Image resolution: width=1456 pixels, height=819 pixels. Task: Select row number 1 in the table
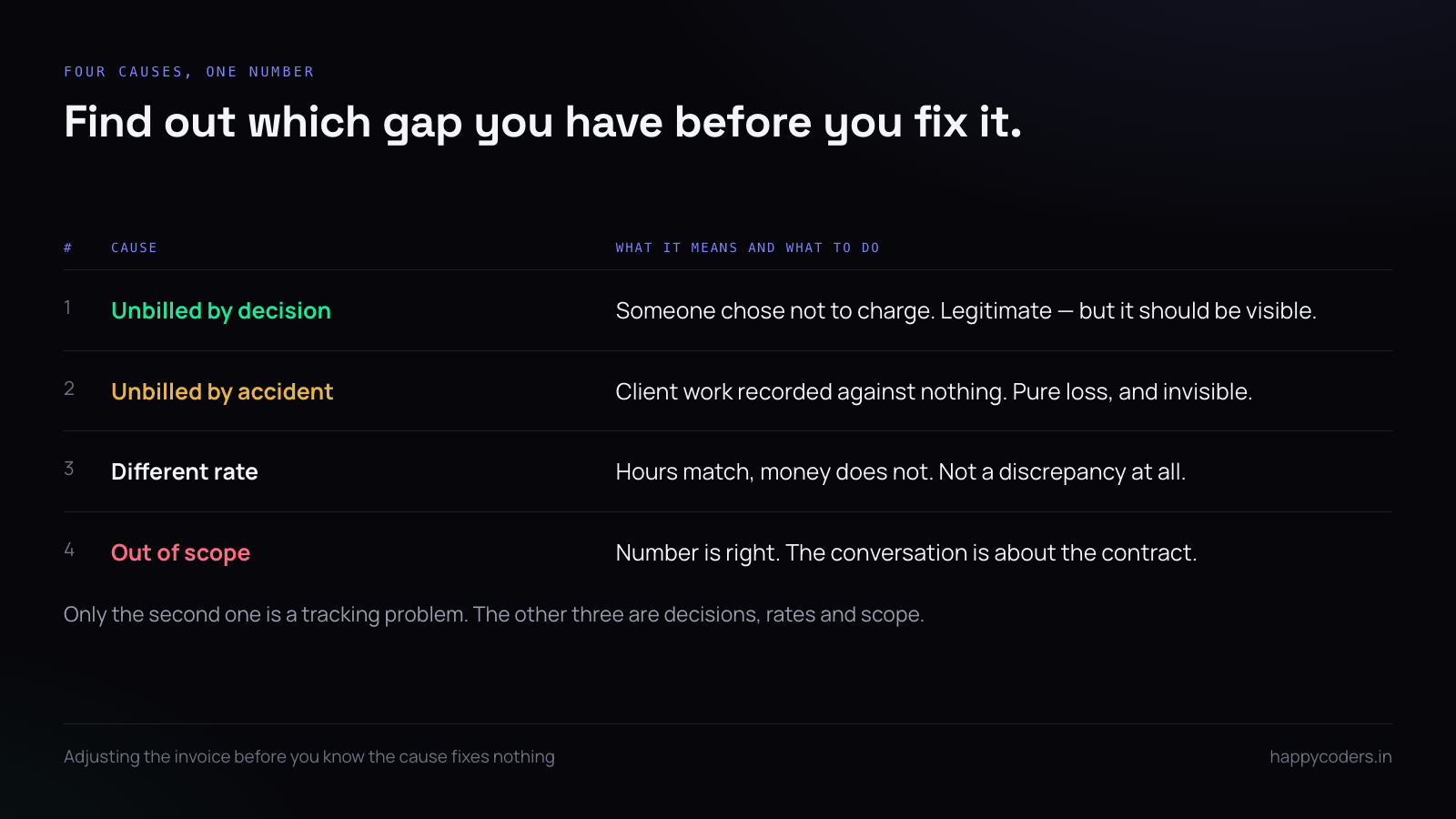68,308
